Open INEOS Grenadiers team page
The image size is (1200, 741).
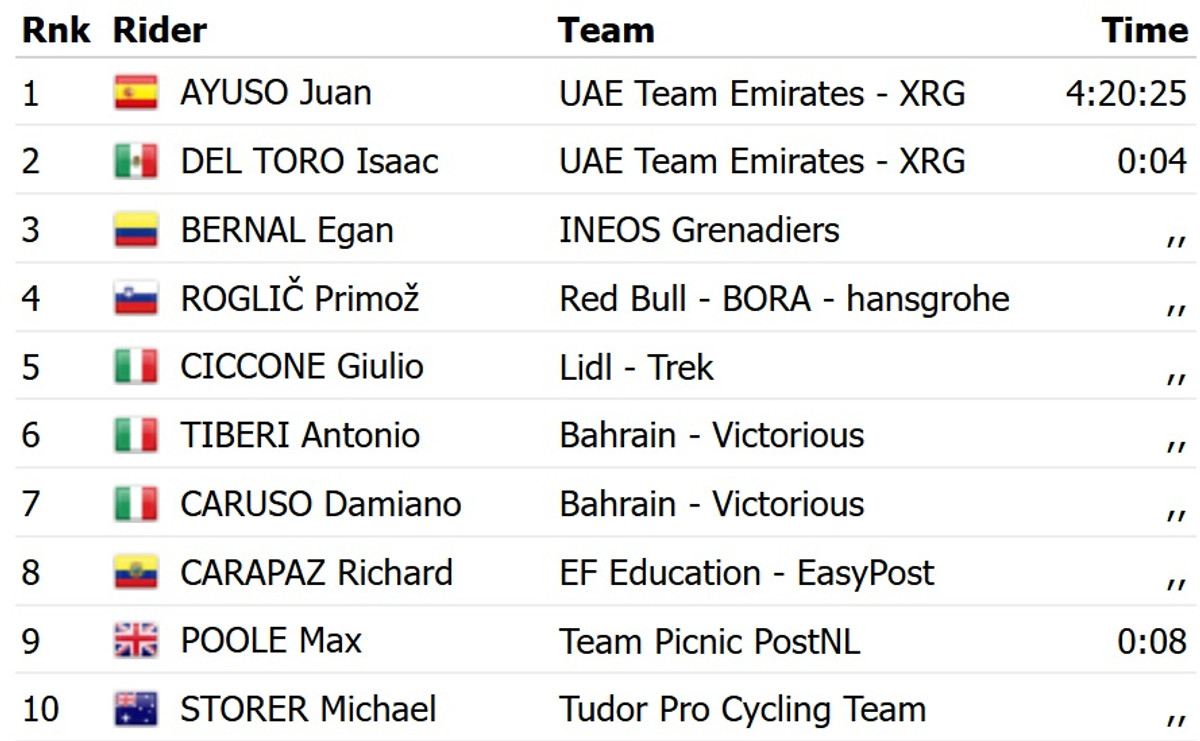coord(699,230)
